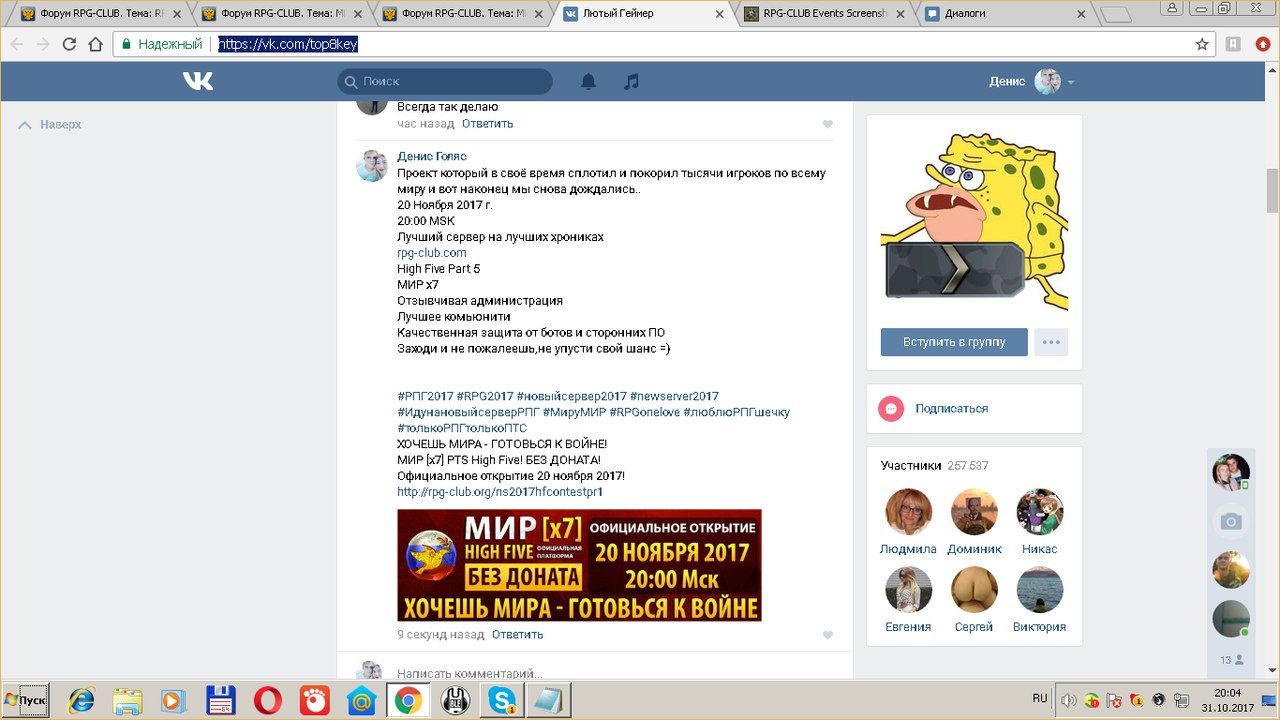Open the browser home page icon

click(x=95, y=44)
